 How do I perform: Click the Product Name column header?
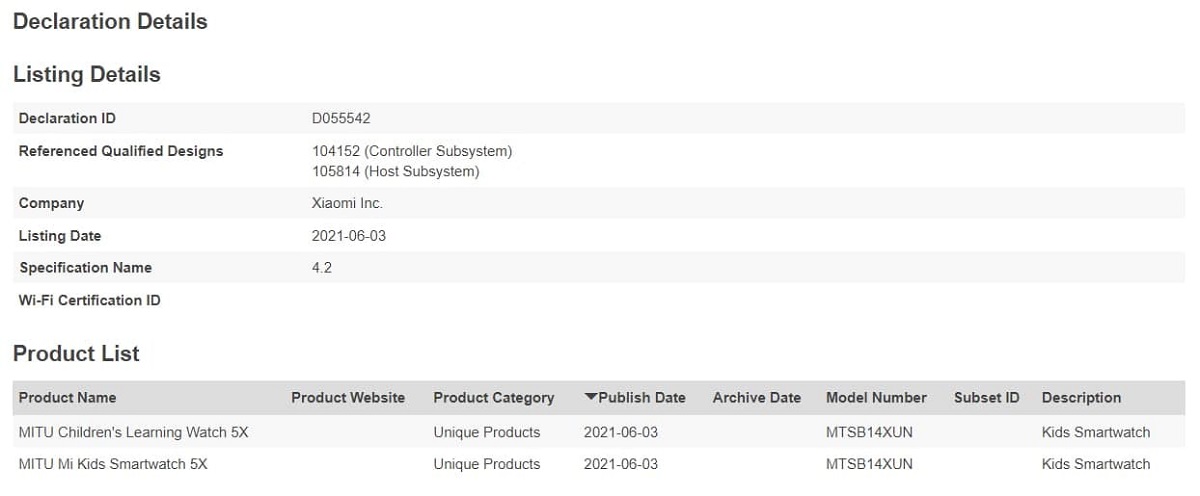click(x=67, y=398)
